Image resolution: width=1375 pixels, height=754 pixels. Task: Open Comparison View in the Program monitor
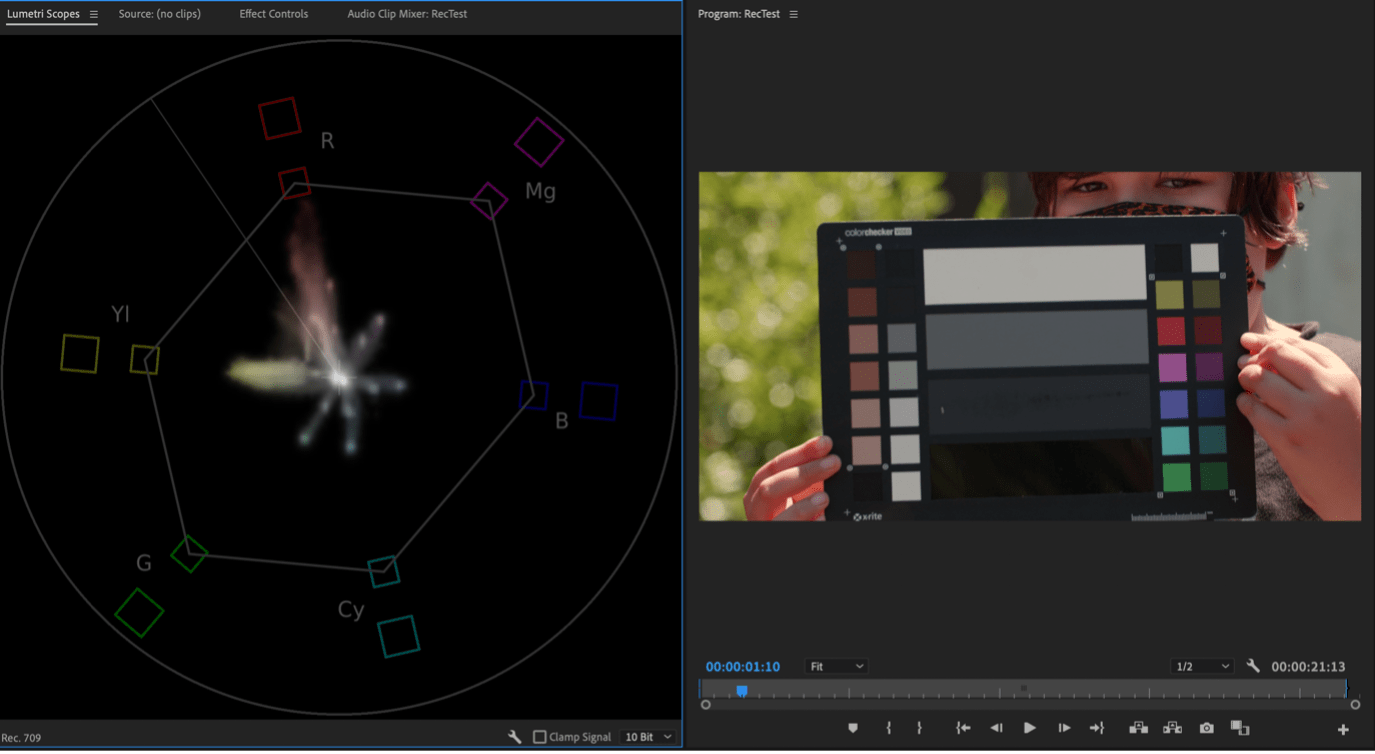point(1241,728)
